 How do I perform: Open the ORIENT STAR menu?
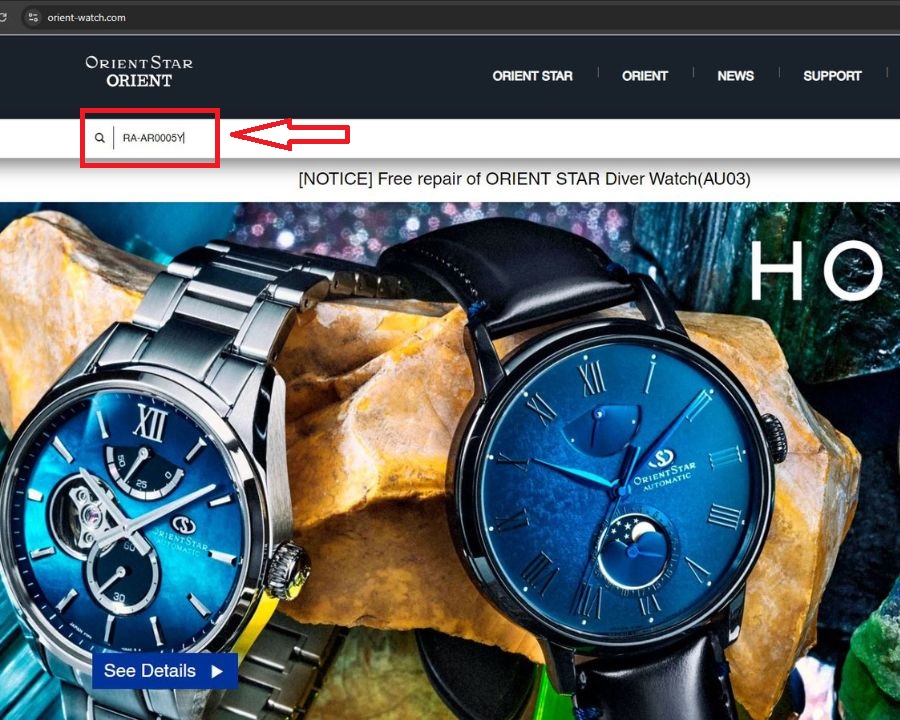coord(532,76)
